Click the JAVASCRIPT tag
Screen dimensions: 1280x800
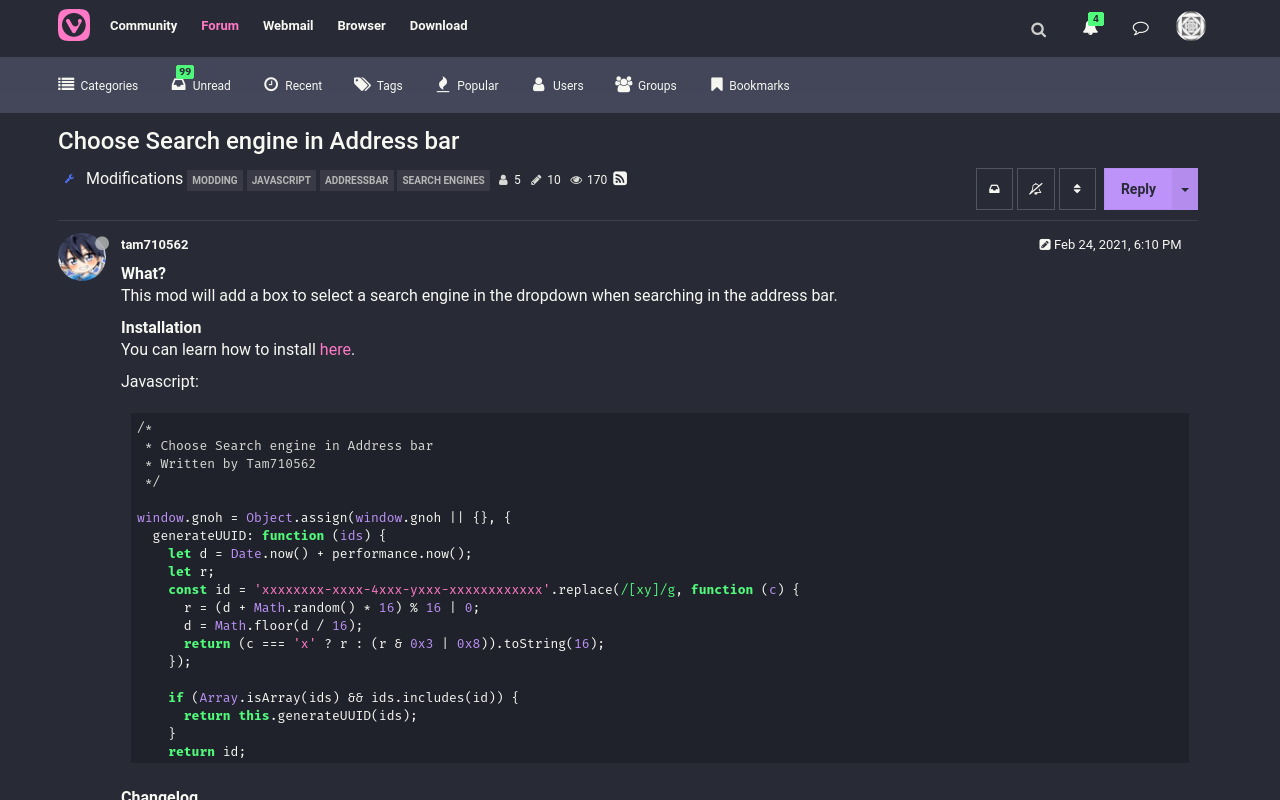[x=281, y=180]
